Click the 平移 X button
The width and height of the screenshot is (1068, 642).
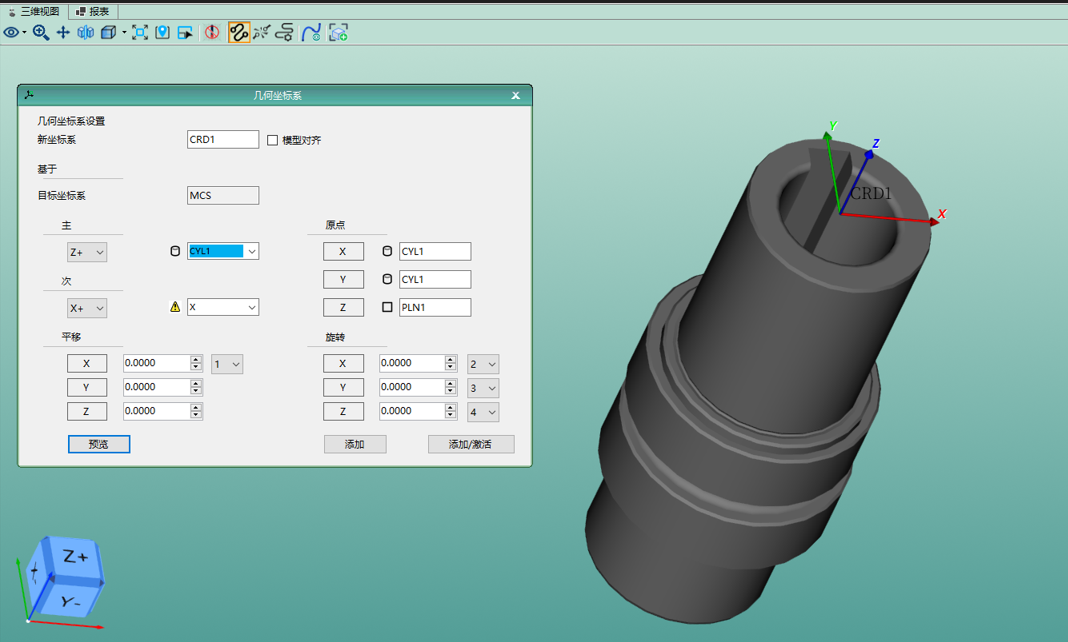(87, 364)
